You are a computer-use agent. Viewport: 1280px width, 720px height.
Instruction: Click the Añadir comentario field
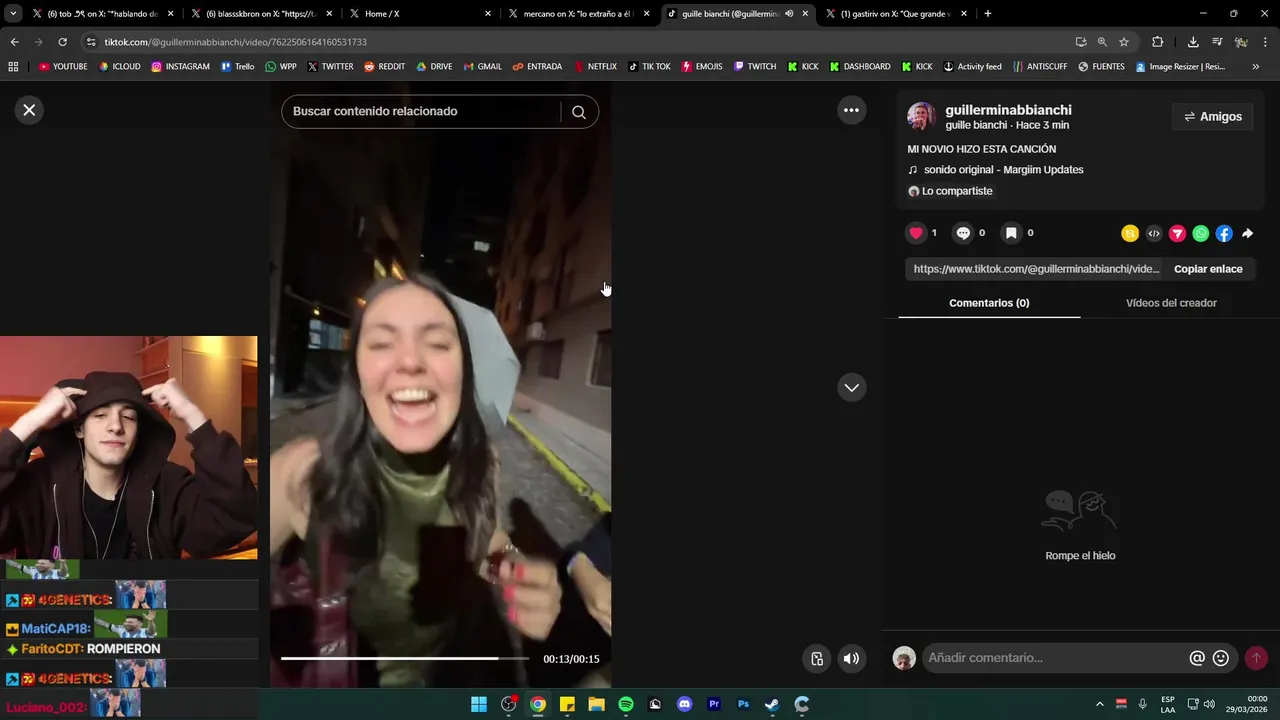[x=1055, y=658]
